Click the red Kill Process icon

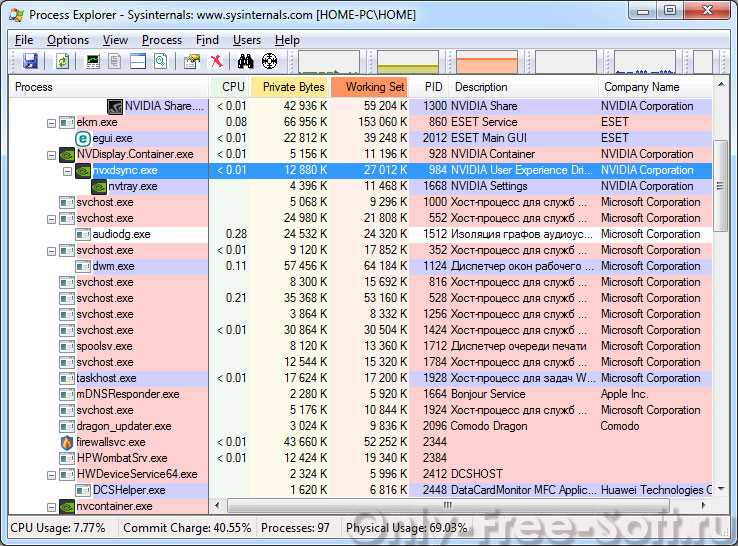[217, 61]
